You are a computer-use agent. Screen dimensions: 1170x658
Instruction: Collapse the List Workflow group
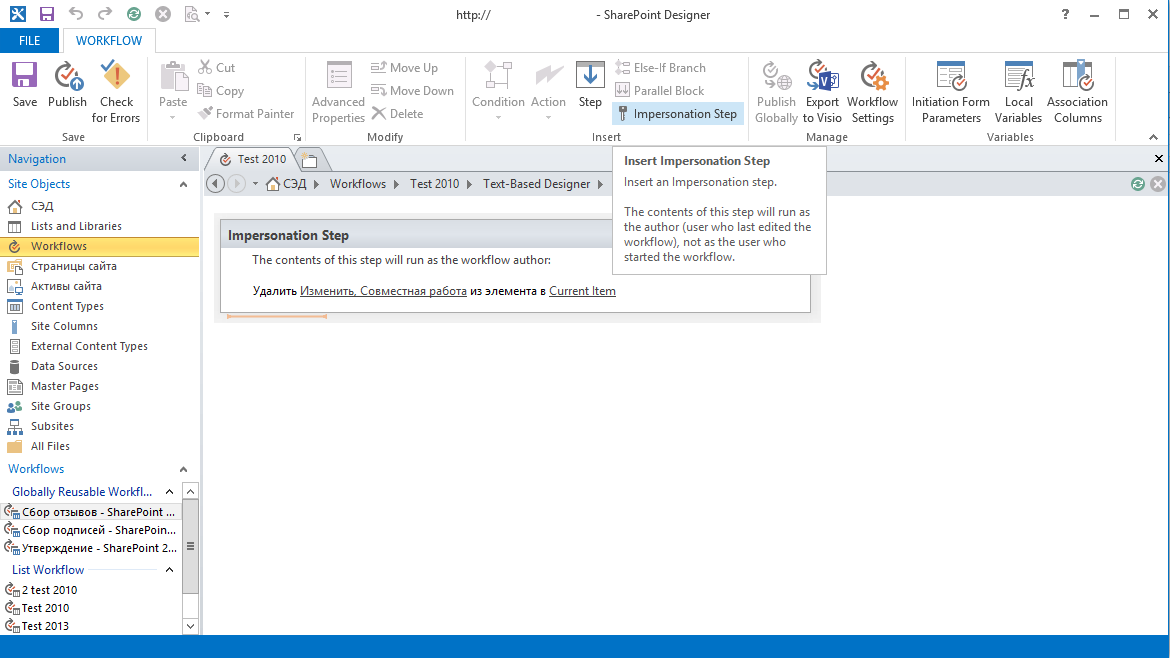coord(169,570)
